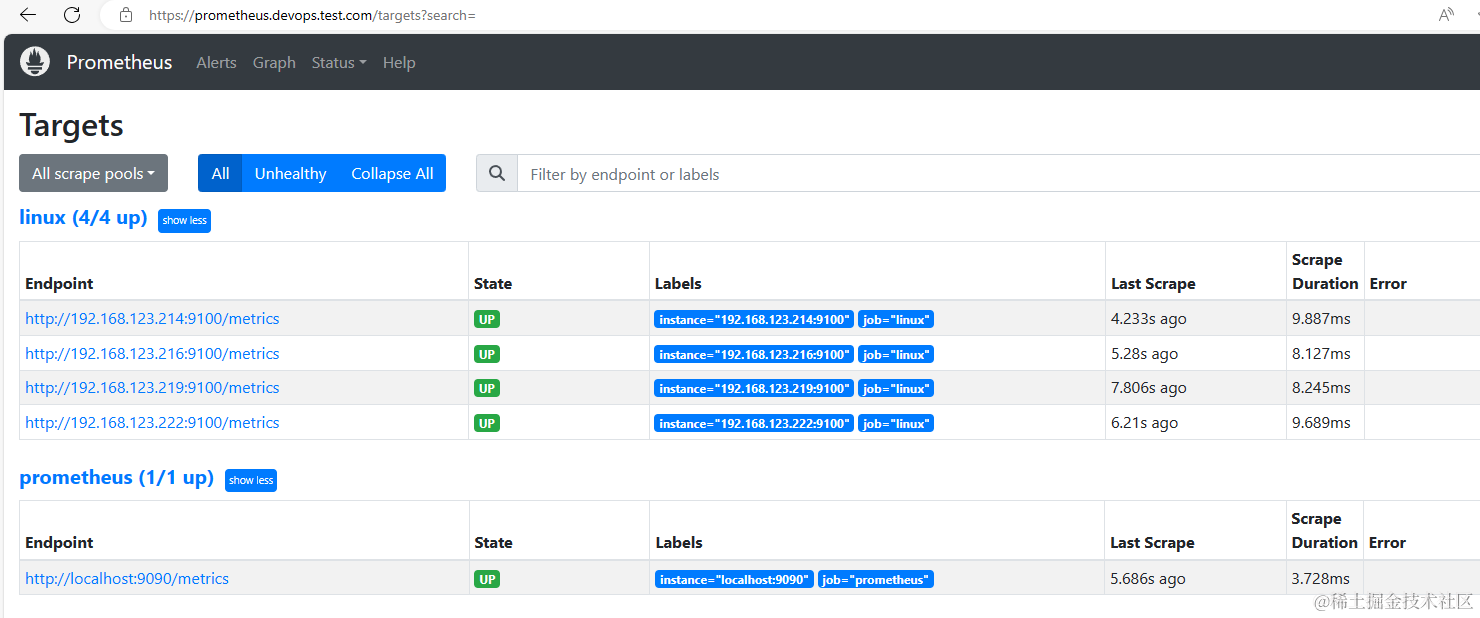Click the UP badge for 192.168.123.222
This screenshot has width=1480, height=618.
(487, 423)
